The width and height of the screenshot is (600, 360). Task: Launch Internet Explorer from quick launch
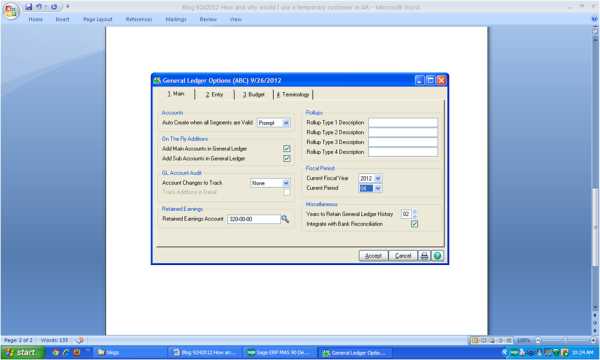66,352
